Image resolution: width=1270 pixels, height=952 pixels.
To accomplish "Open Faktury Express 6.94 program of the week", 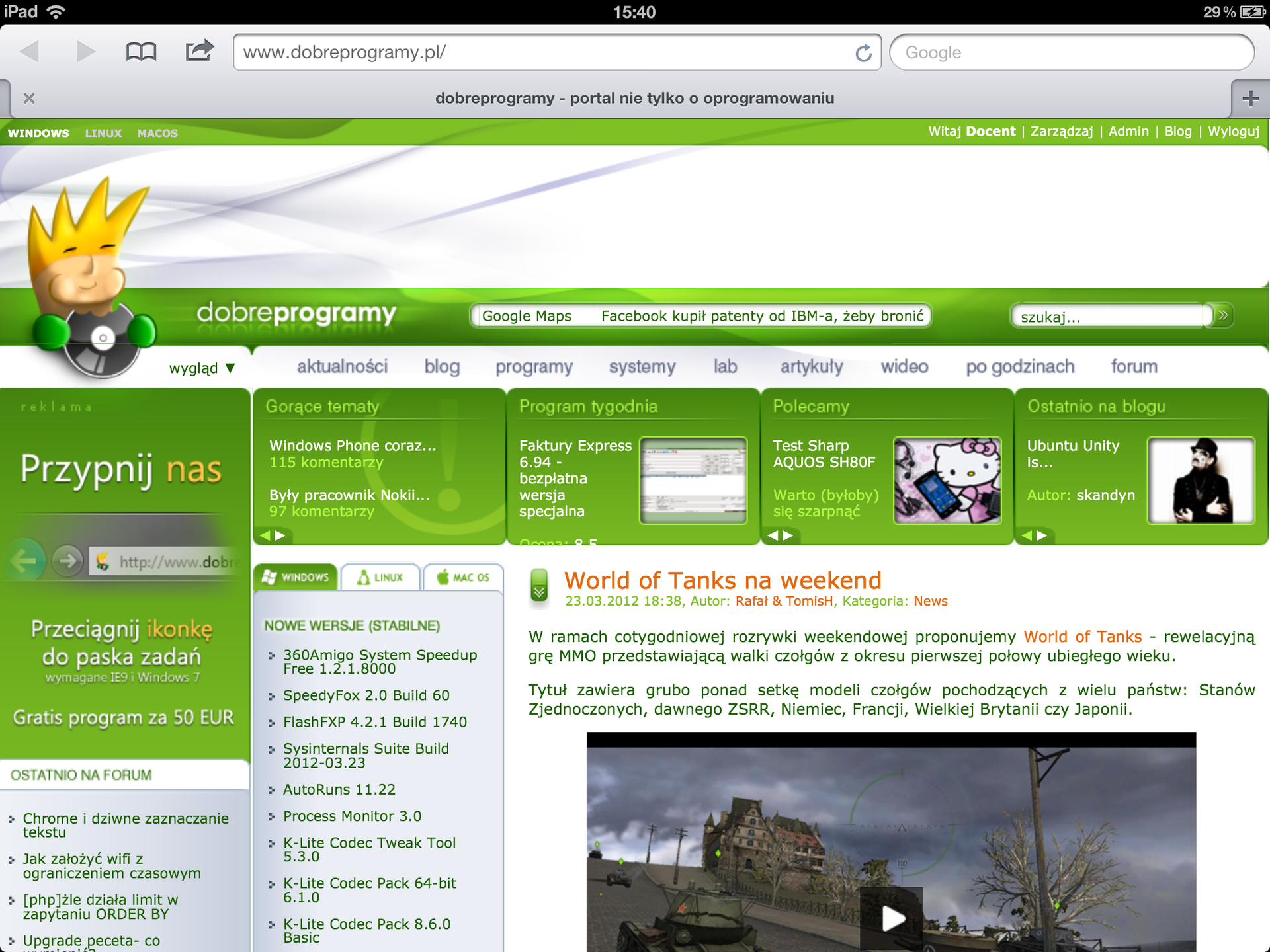I will point(575,478).
